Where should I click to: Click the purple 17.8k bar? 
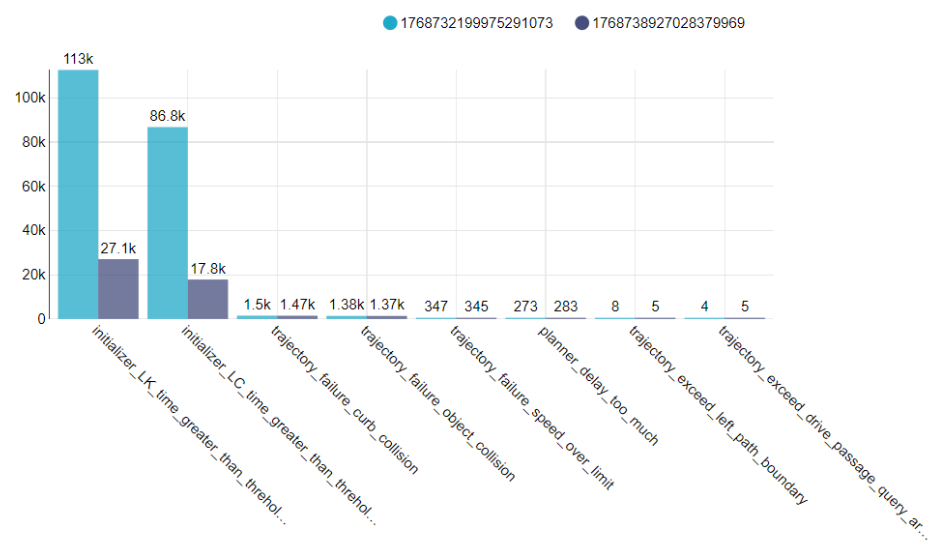pyautogui.click(x=207, y=298)
